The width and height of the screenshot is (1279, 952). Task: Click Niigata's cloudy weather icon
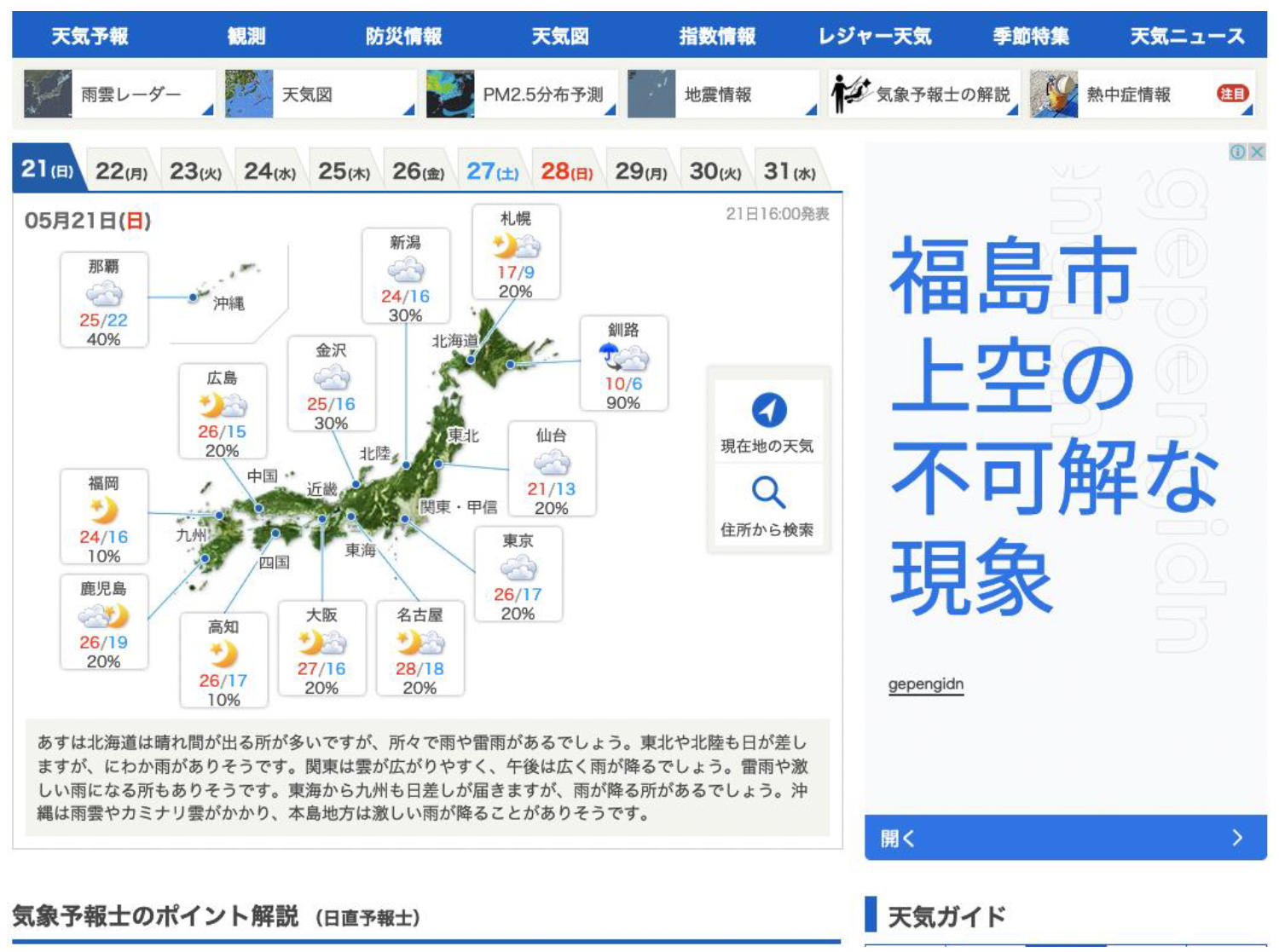(x=406, y=270)
